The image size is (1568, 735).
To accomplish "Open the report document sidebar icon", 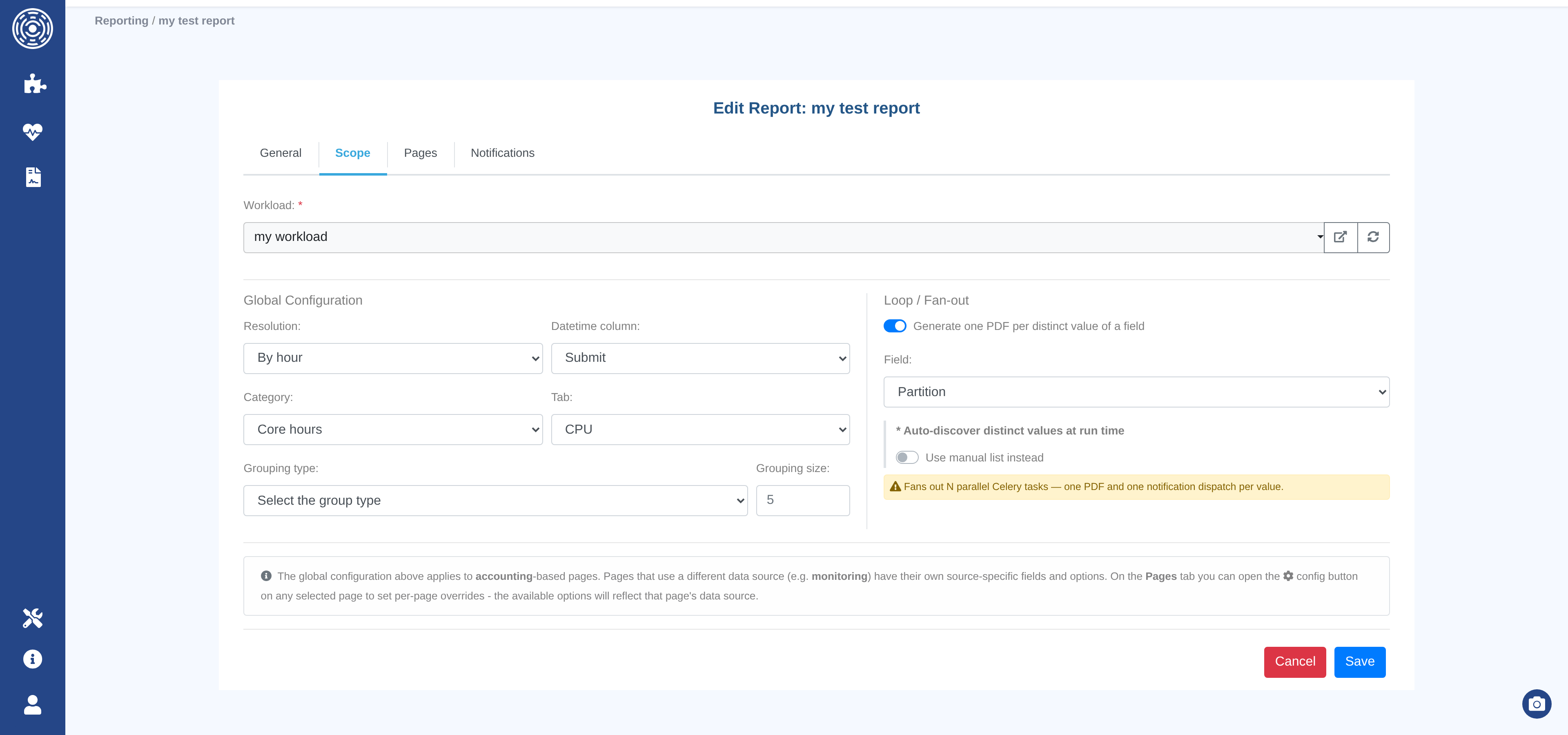I will pos(33,177).
